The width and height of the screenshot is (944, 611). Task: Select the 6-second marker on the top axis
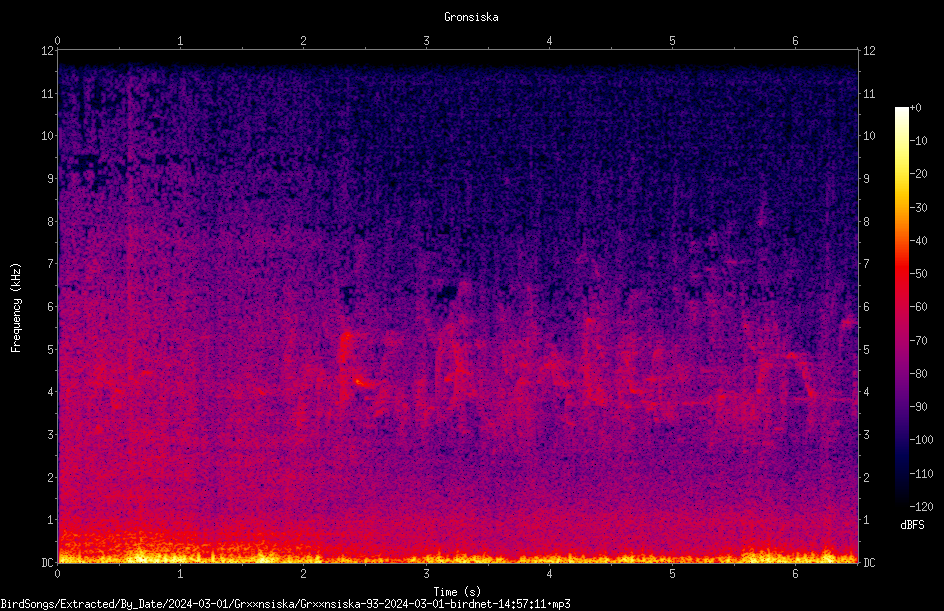(795, 41)
